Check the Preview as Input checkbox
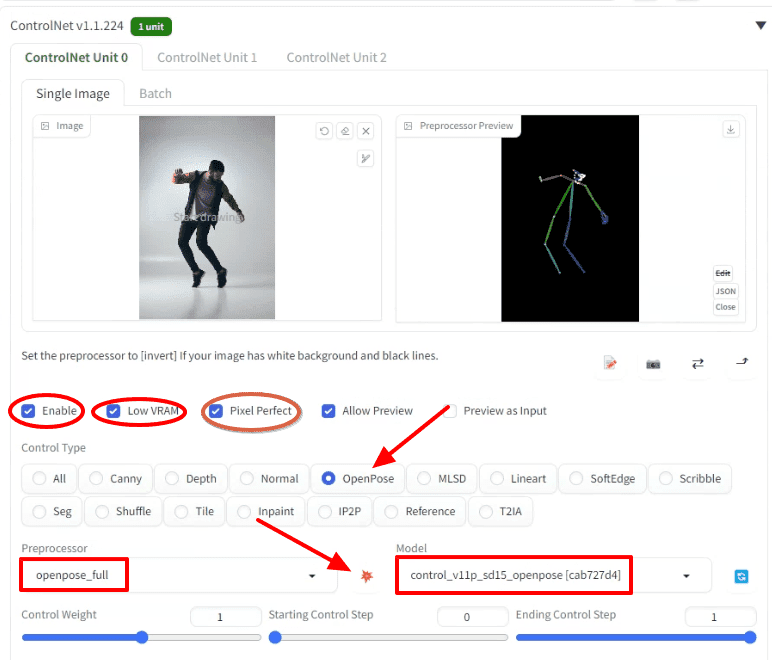The width and height of the screenshot is (772, 660). click(450, 411)
